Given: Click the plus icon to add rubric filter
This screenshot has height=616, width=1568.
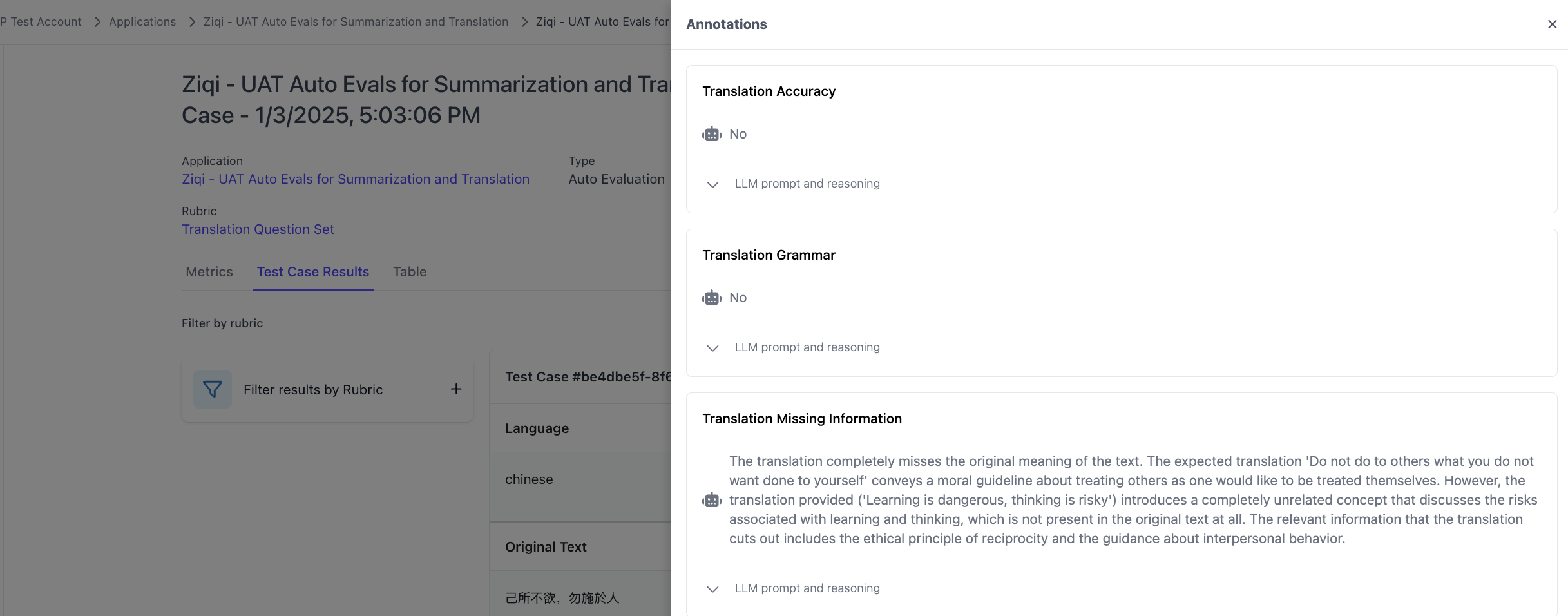Looking at the screenshot, I should pyautogui.click(x=456, y=389).
